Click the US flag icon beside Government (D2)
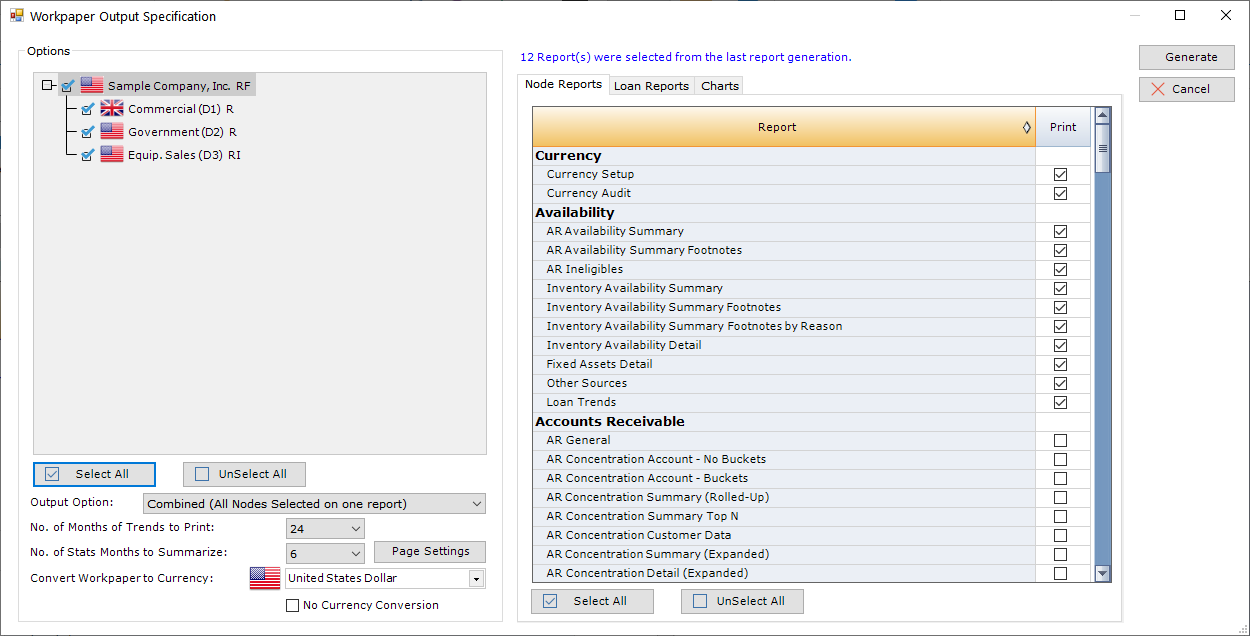The image size is (1250, 636). pos(111,132)
